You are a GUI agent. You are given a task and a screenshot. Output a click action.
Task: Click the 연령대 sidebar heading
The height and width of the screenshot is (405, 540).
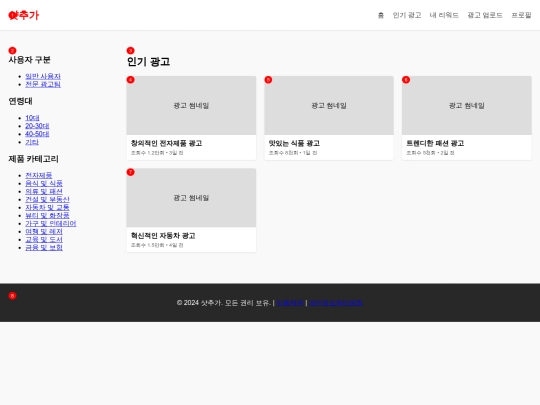(x=20, y=101)
